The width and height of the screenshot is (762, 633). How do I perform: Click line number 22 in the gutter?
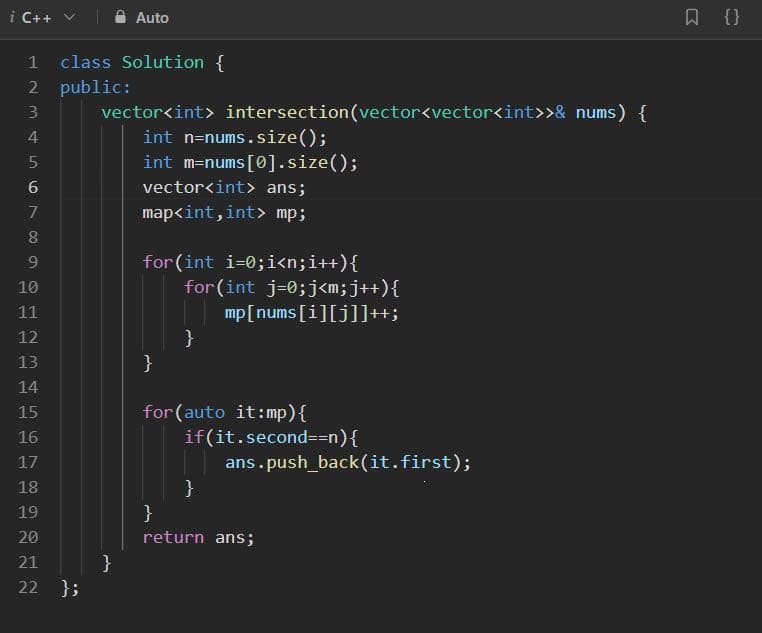(28, 587)
